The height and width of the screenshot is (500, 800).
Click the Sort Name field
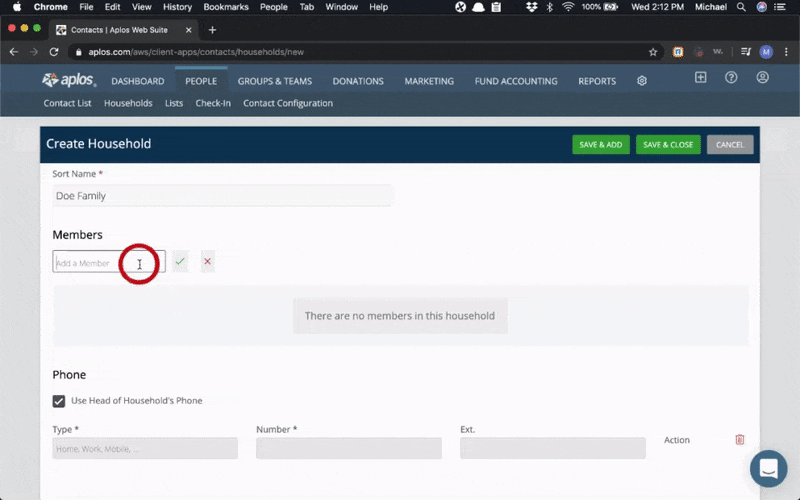222,196
